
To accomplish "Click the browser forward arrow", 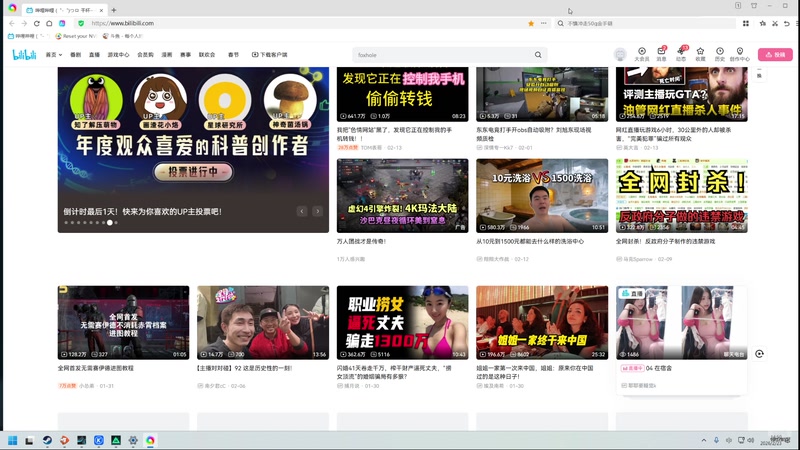I will point(24,23).
